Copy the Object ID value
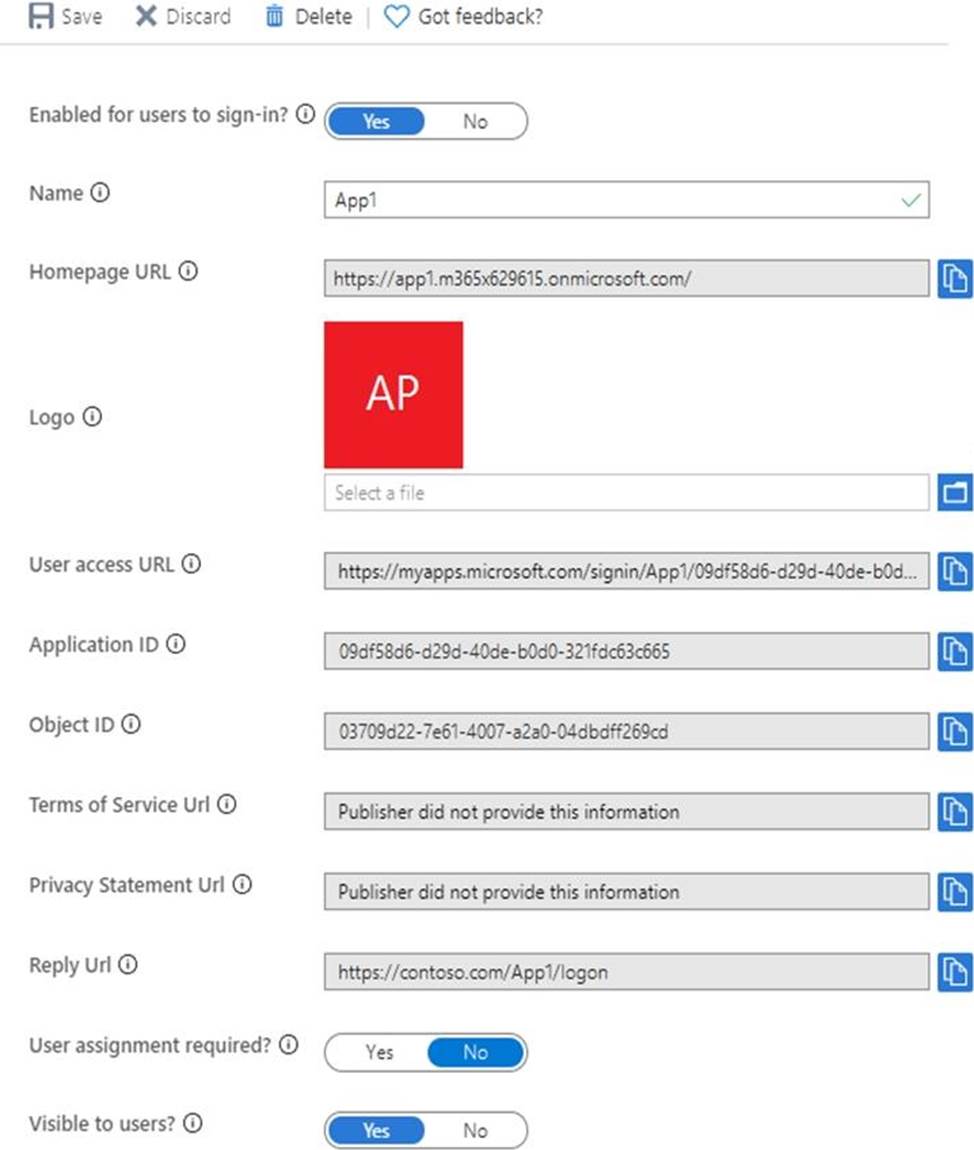Screen dimensions: 974x1150 (955, 732)
